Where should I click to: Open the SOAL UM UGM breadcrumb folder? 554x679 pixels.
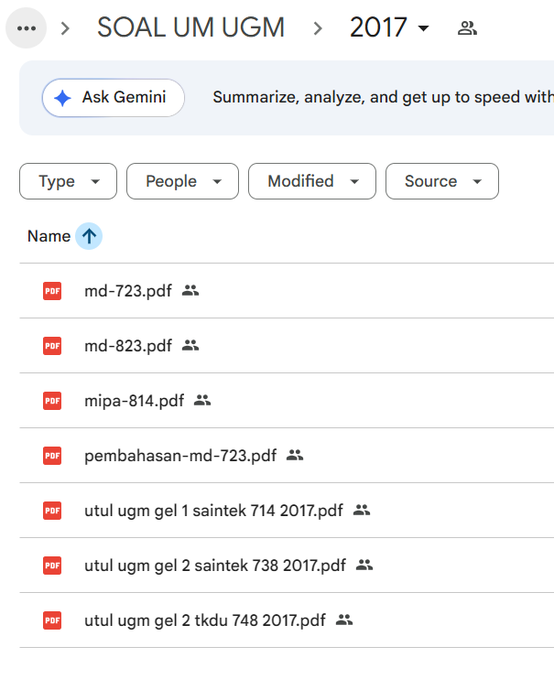[191, 27]
